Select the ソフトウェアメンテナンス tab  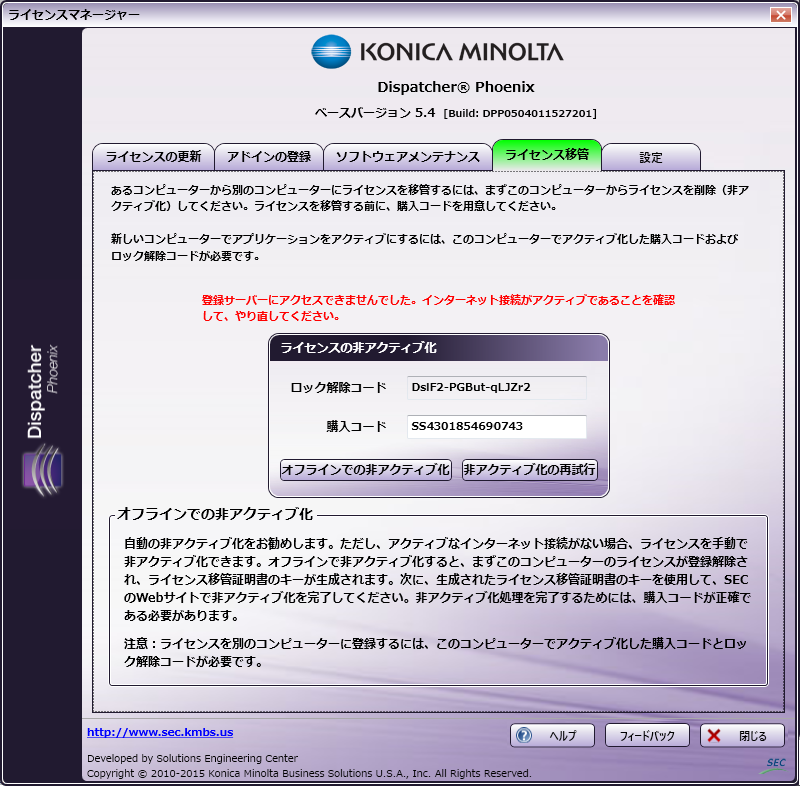(x=408, y=157)
